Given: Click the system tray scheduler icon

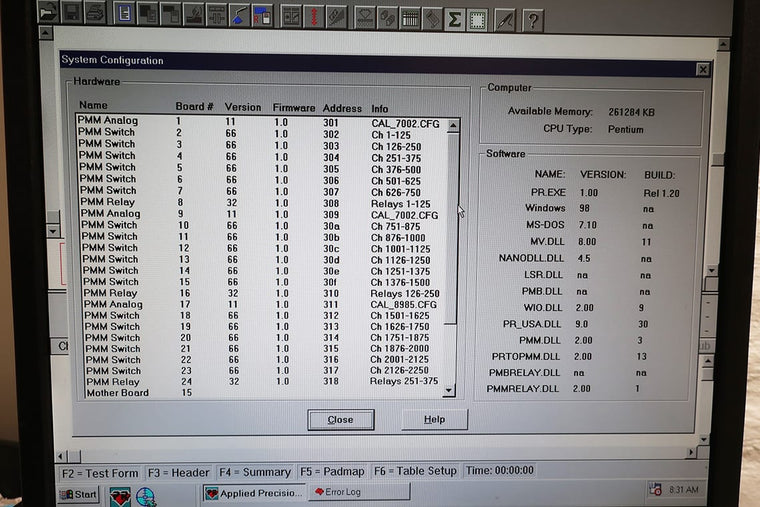Looking at the screenshot, I should [x=655, y=489].
